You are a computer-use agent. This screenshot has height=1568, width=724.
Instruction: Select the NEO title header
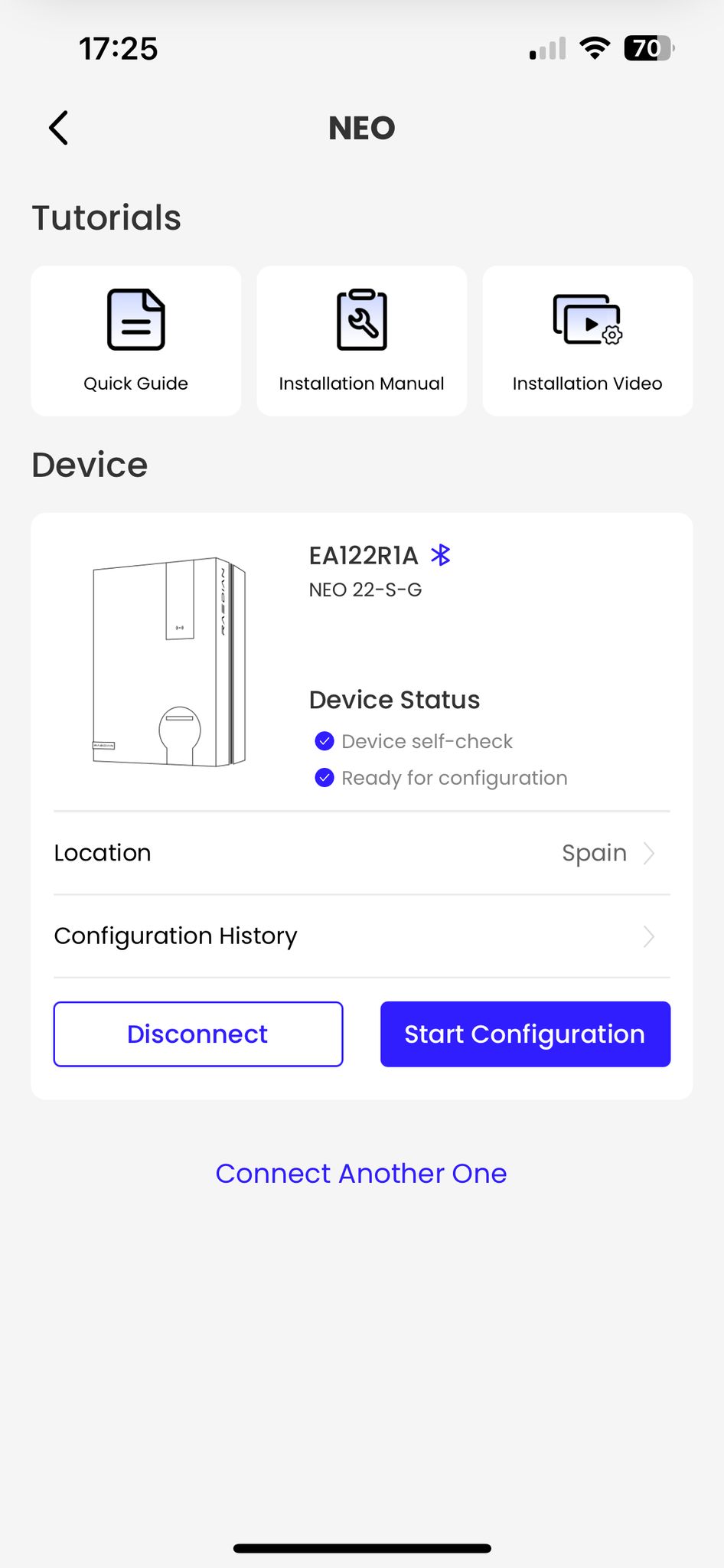[x=361, y=128]
